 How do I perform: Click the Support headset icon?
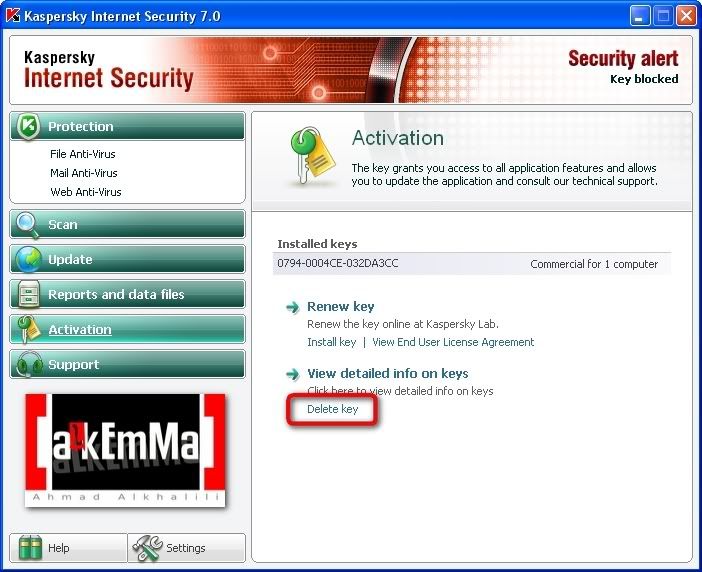pyautogui.click(x=28, y=364)
